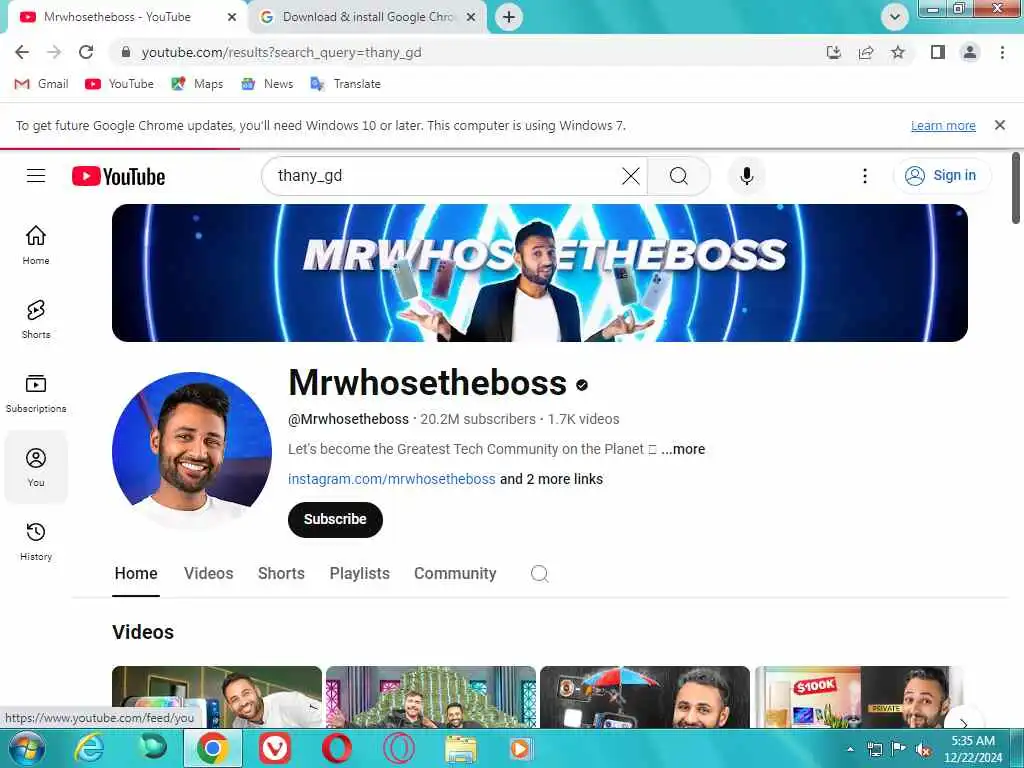The width and height of the screenshot is (1024, 768).
Task: Click the magnifier search button
Action: tap(679, 176)
